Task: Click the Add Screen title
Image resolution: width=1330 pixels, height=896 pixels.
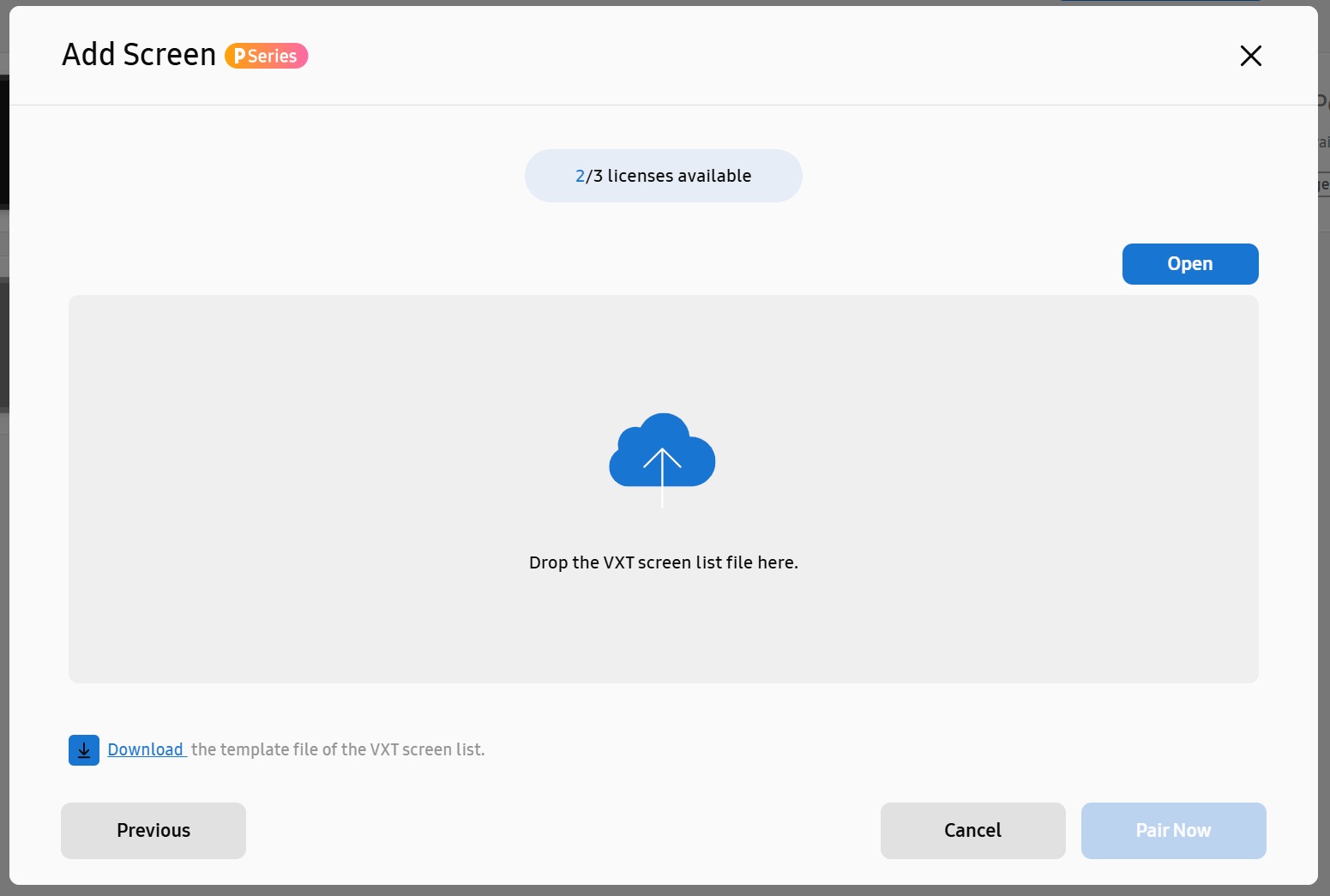Action: coord(139,55)
